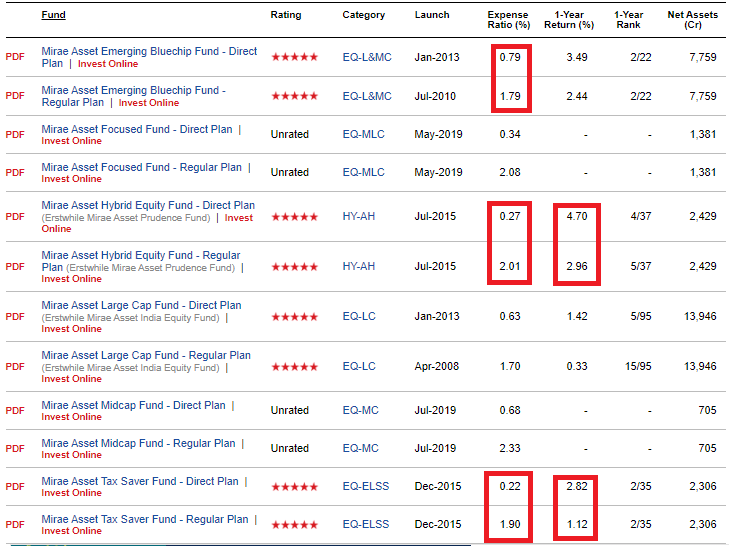Click five-star rating of Hybrid Equity Regular Plan
The image size is (729, 546).
(x=294, y=267)
